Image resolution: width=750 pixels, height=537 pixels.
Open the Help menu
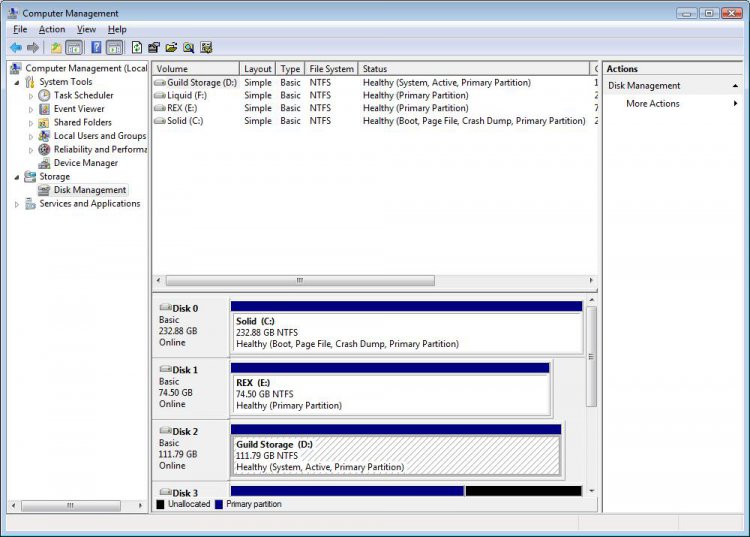coord(117,29)
